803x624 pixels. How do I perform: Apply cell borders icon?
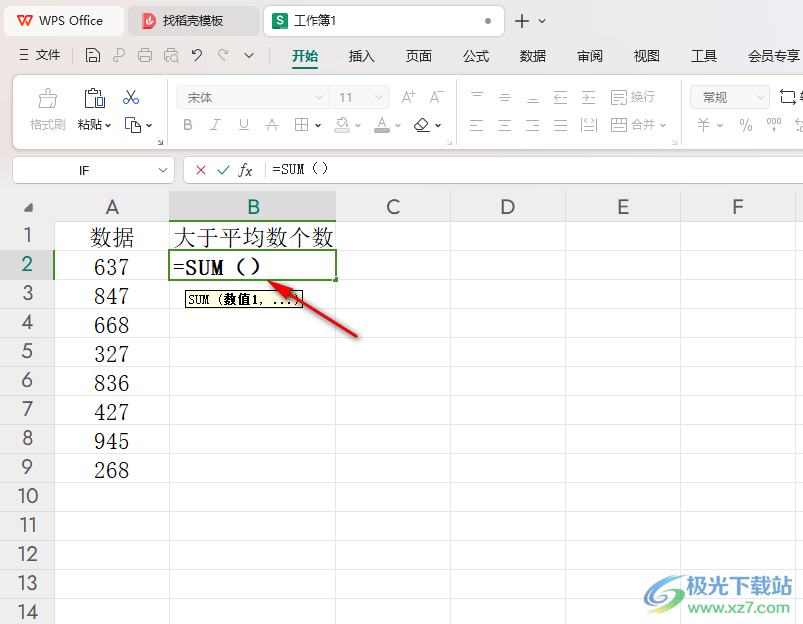(301, 124)
